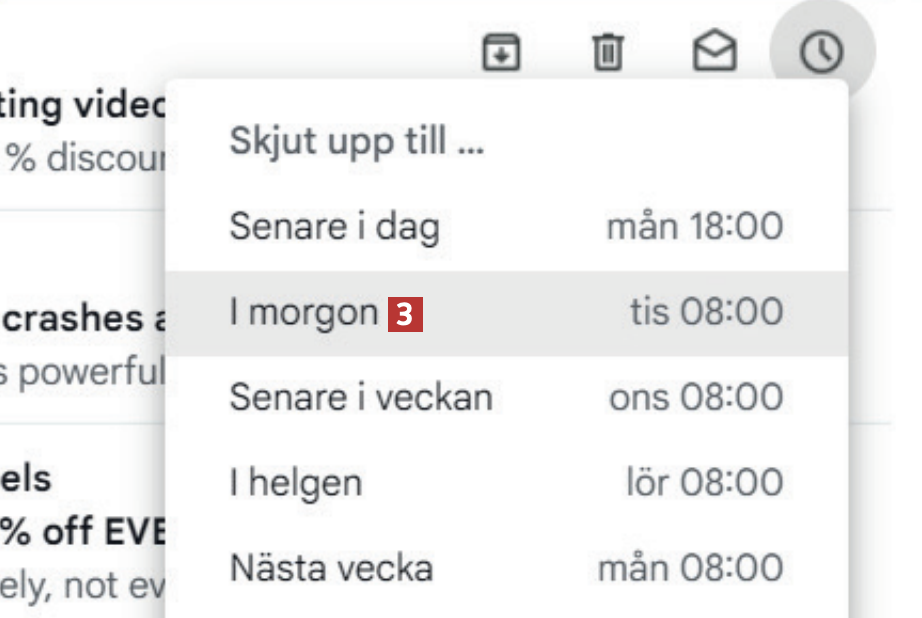Click the "Skjut upp till ..." menu header
The height and width of the screenshot is (618, 922).
point(357,142)
